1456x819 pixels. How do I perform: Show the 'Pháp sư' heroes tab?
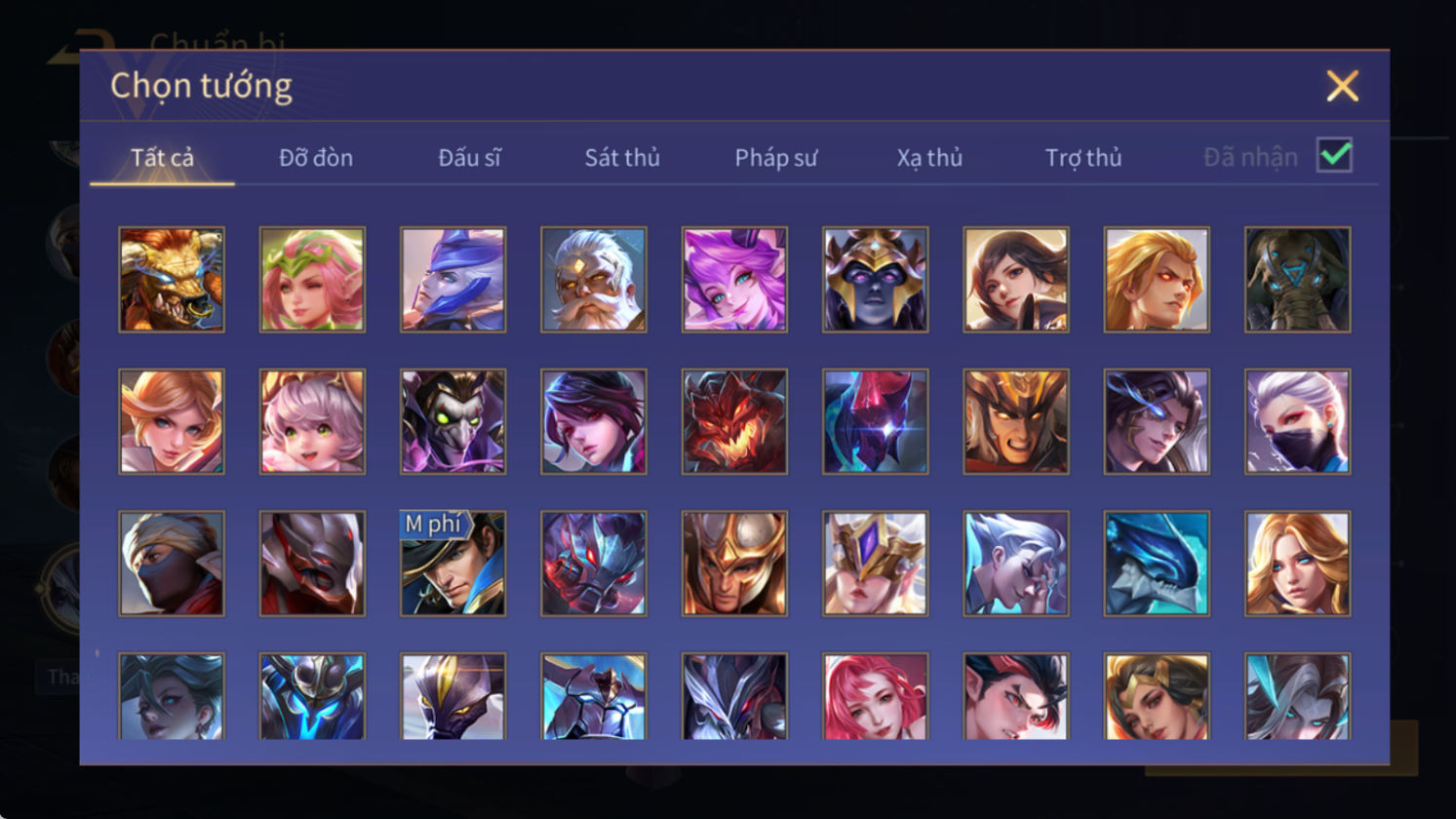(x=775, y=157)
